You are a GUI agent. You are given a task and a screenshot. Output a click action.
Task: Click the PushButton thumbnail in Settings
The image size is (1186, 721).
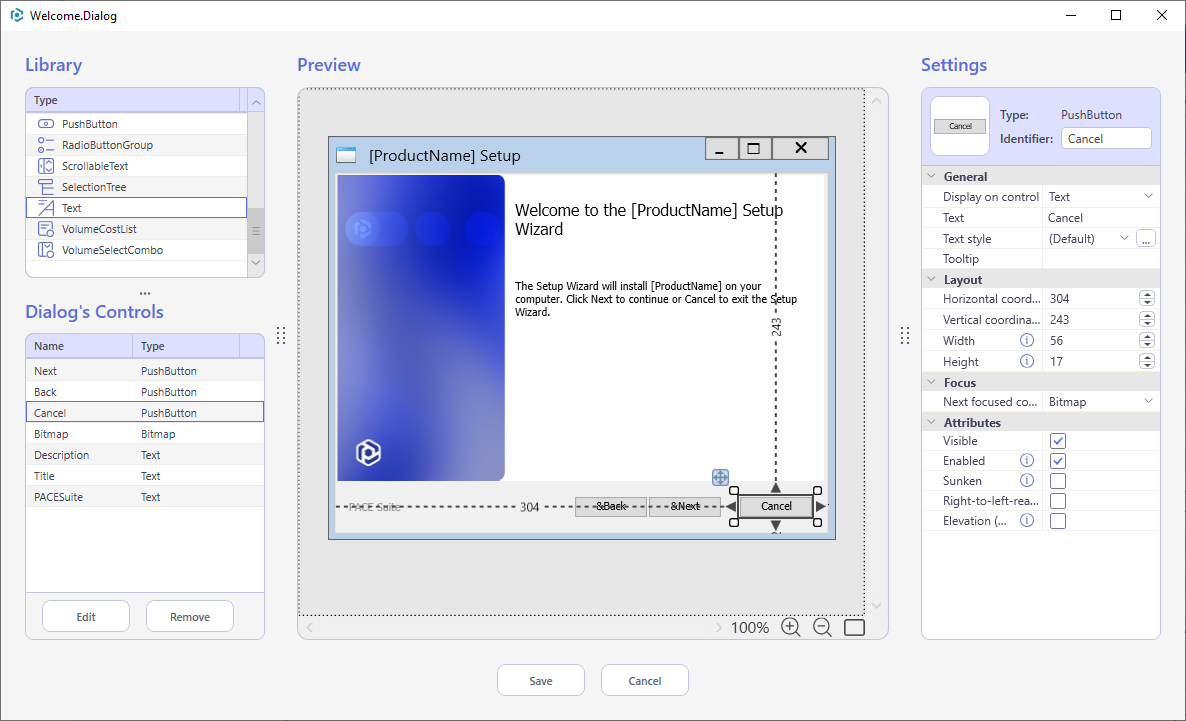pyautogui.click(x=960, y=126)
